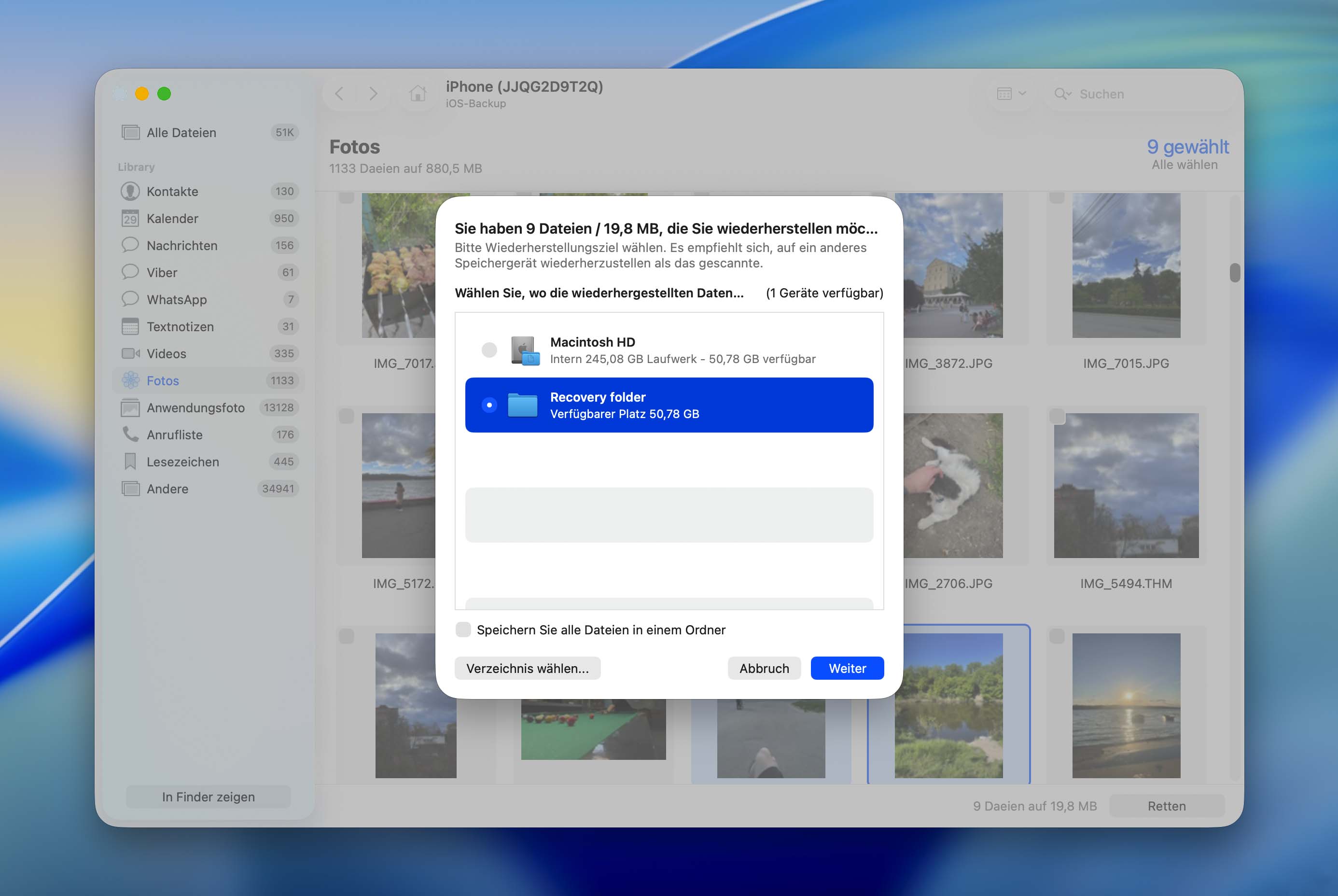This screenshot has width=1338, height=896.
Task: Click the Andere label in sidebar
Action: pyautogui.click(x=167, y=489)
